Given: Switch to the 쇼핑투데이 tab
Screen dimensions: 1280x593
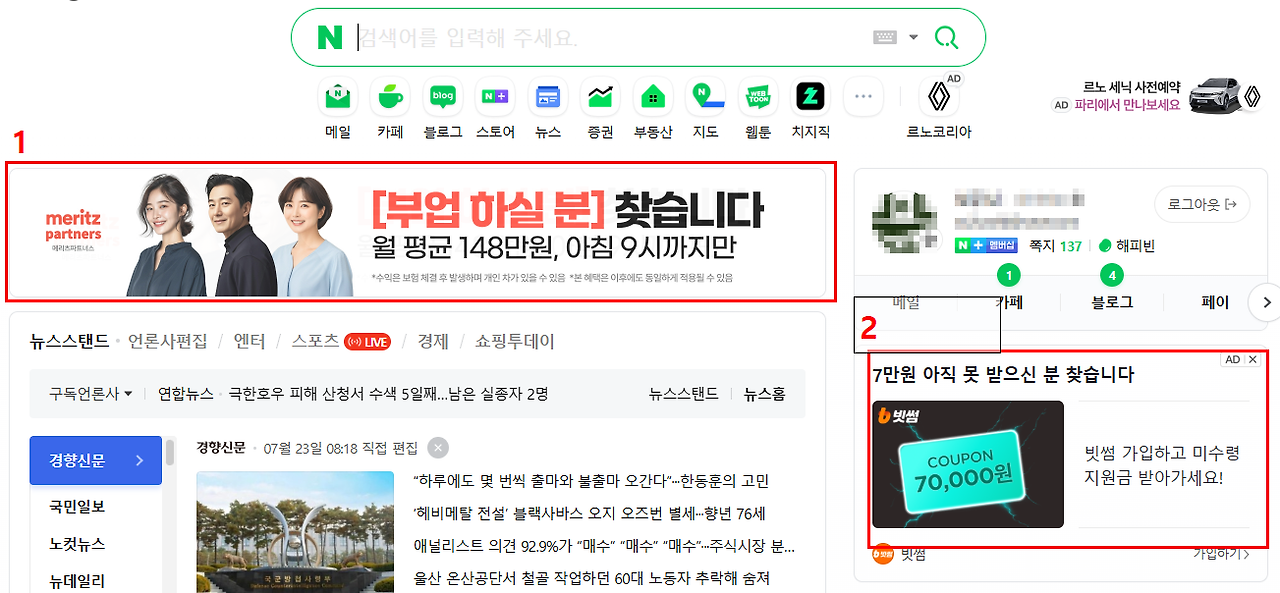Looking at the screenshot, I should 515,342.
